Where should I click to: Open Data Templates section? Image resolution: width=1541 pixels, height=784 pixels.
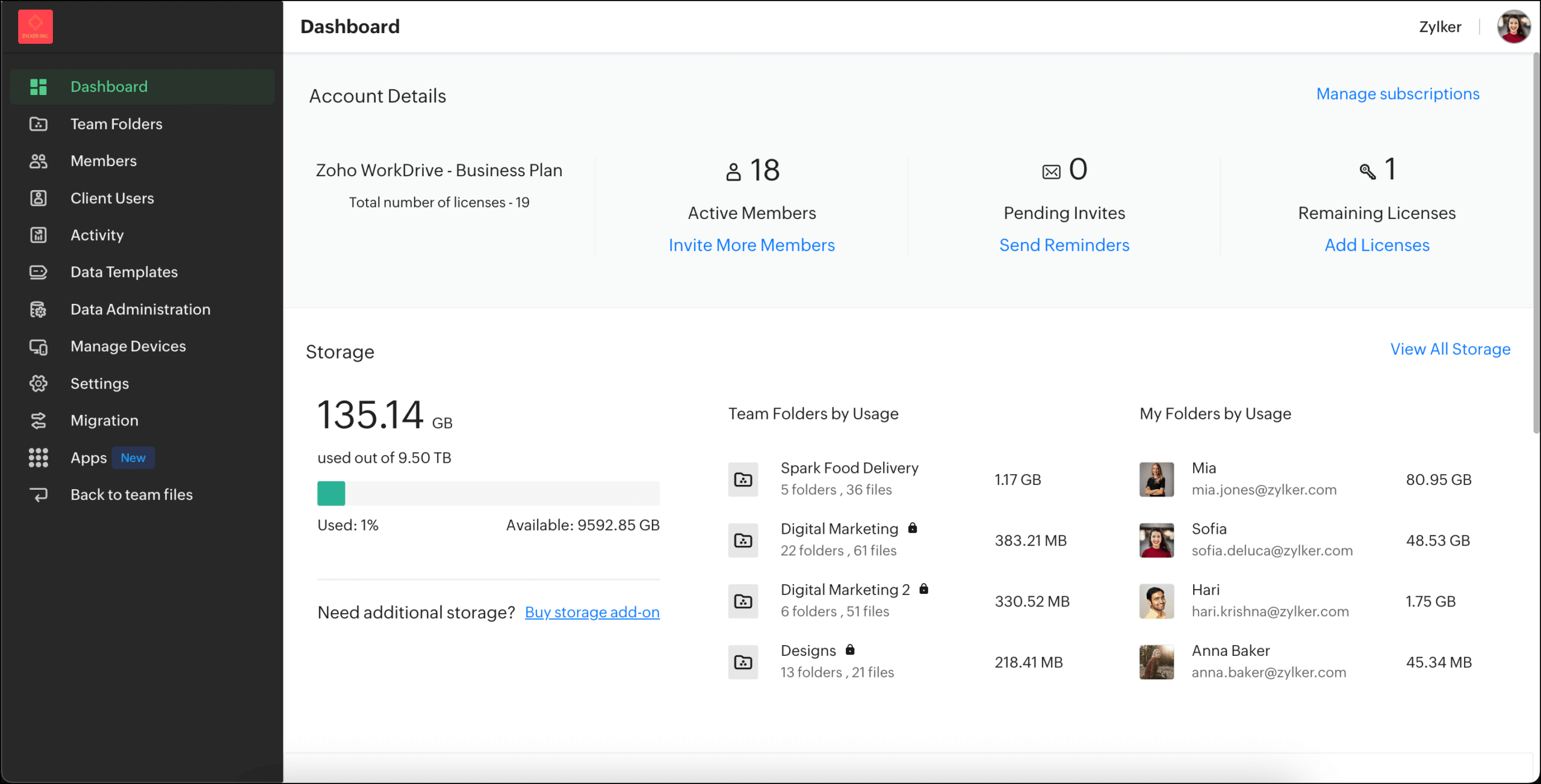pyautogui.click(x=124, y=271)
